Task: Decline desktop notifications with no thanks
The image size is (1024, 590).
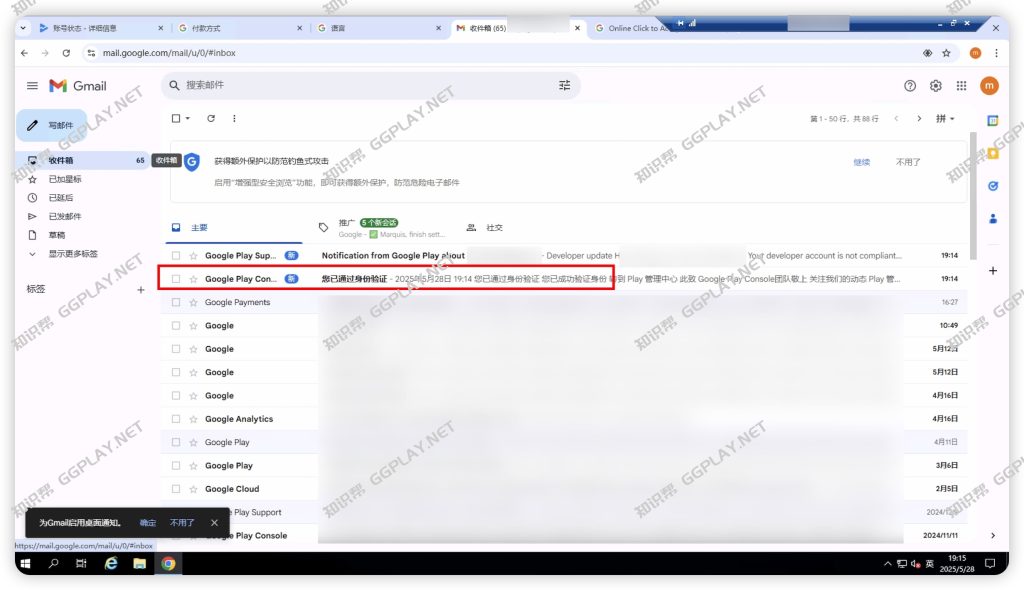Action: pos(182,523)
